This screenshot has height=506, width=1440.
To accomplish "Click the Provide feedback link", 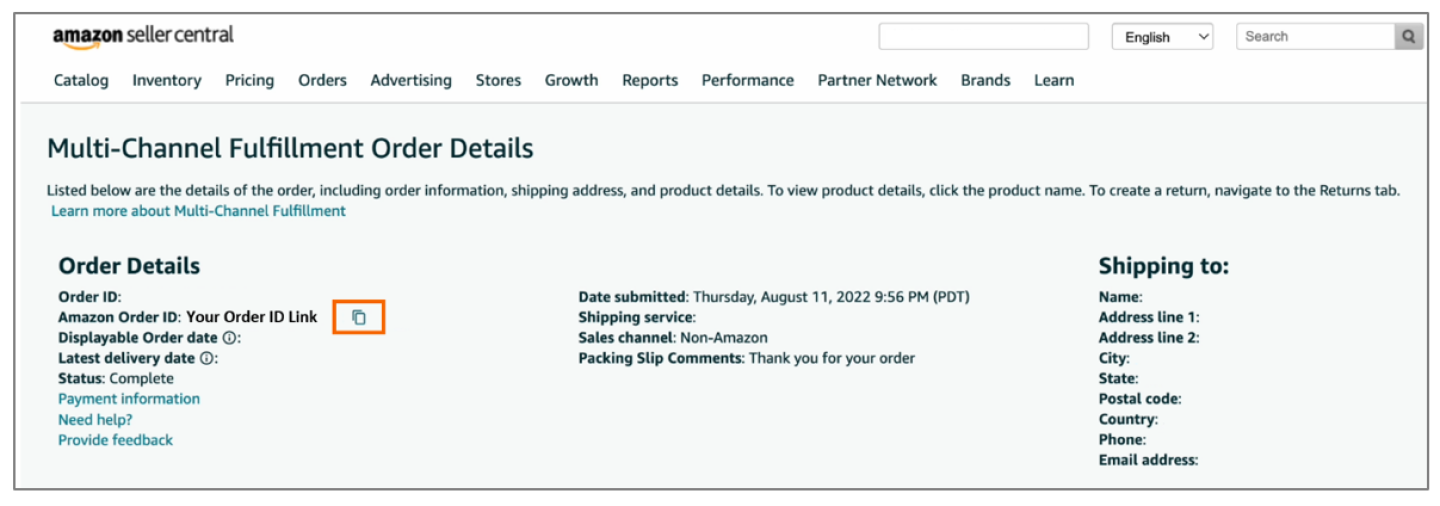I will [x=115, y=440].
